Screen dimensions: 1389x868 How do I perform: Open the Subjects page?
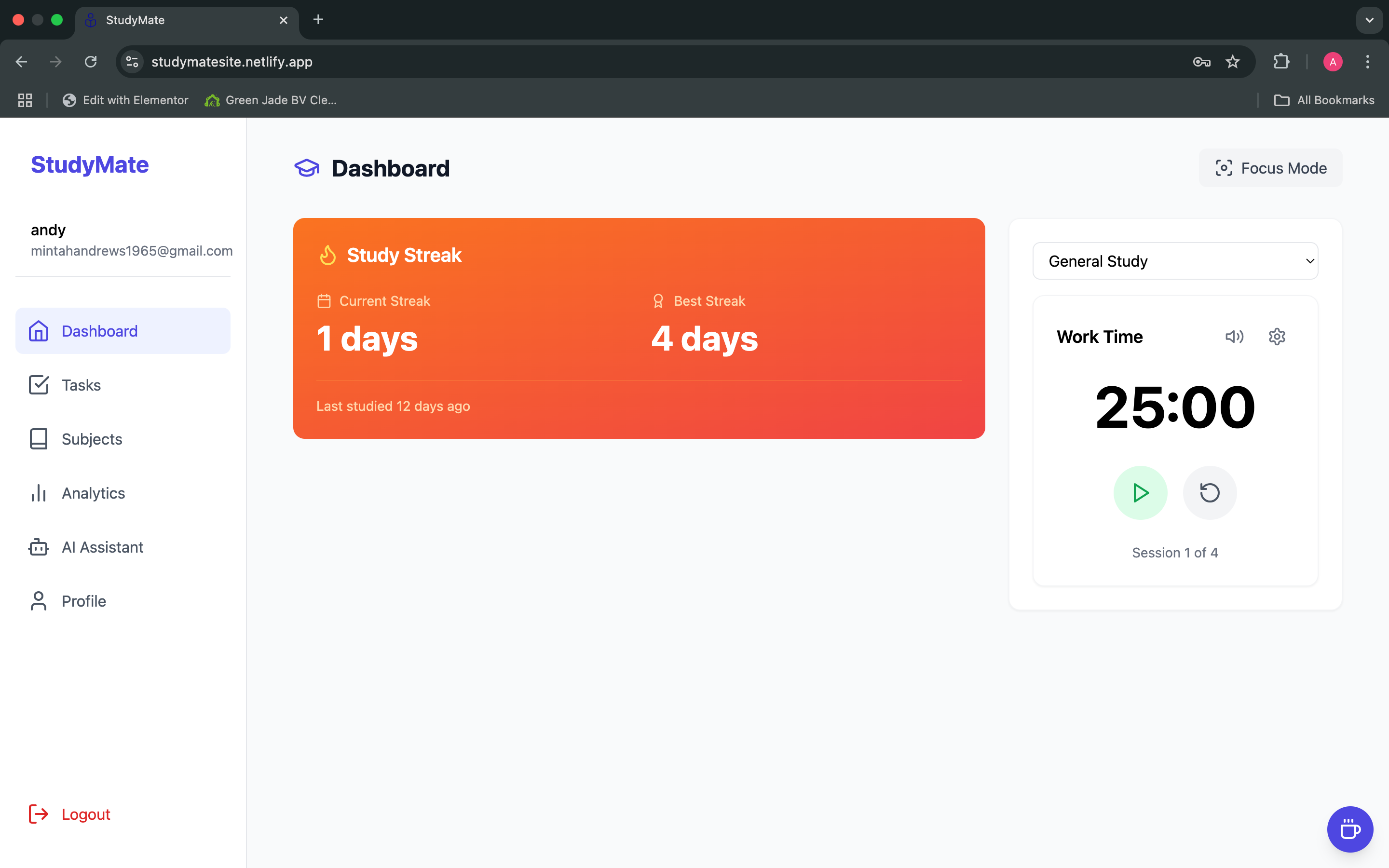pyautogui.click(x=92, y=439)
